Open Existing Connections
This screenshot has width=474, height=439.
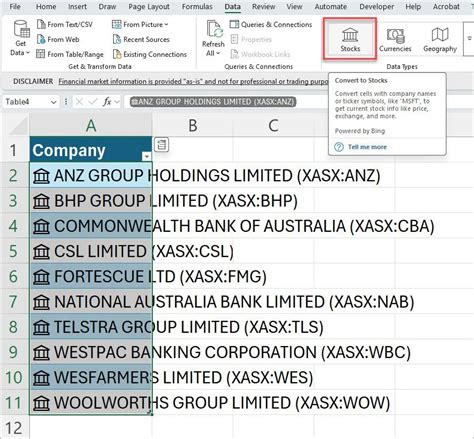click(150, 54)
